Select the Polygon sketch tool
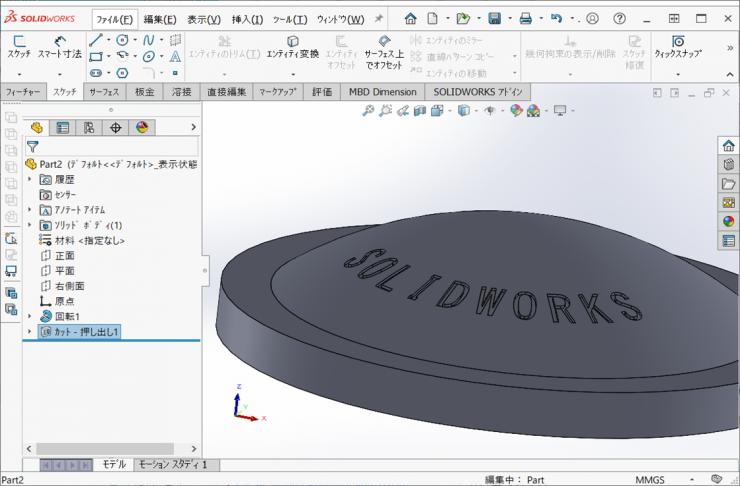The height and width of the screenshot is (486, 740). [x=122, y=73]
